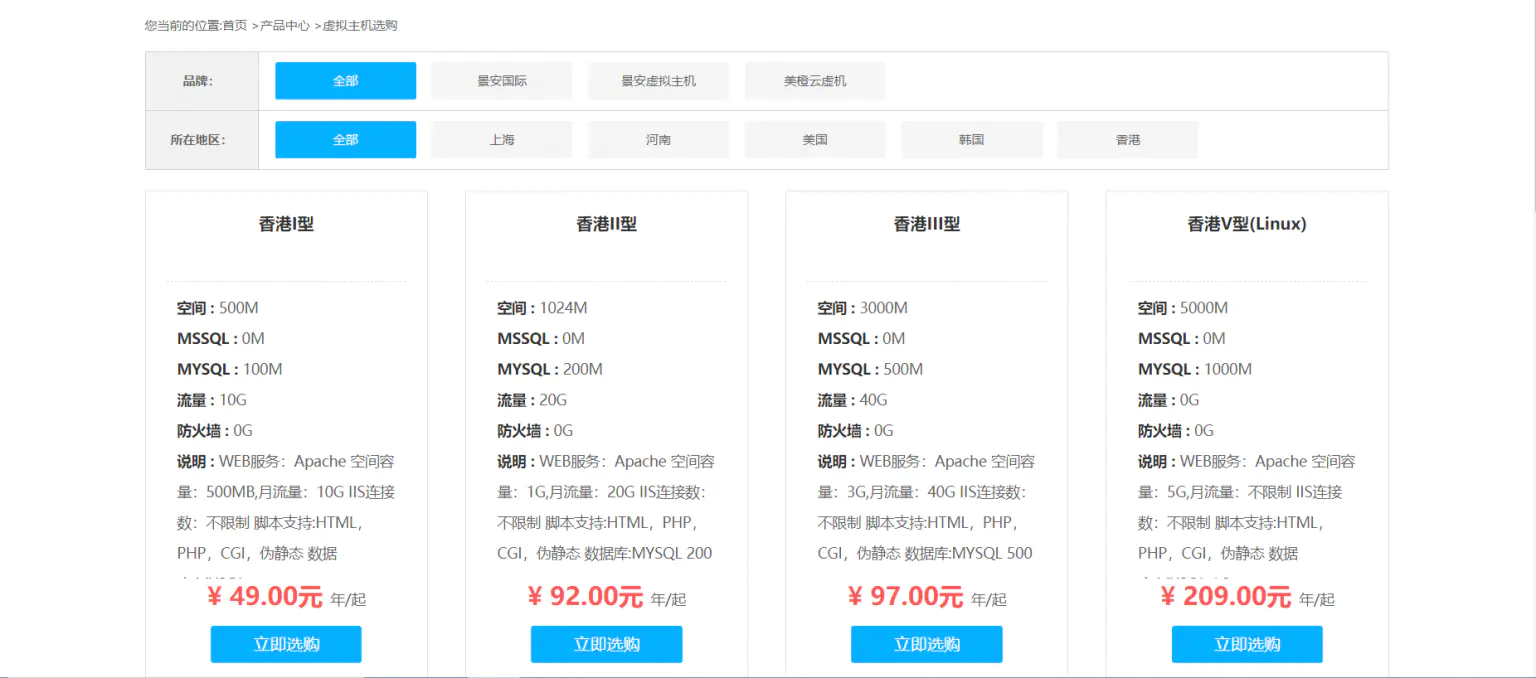Click the MYSQL : 200M row

tap(550, 369)
